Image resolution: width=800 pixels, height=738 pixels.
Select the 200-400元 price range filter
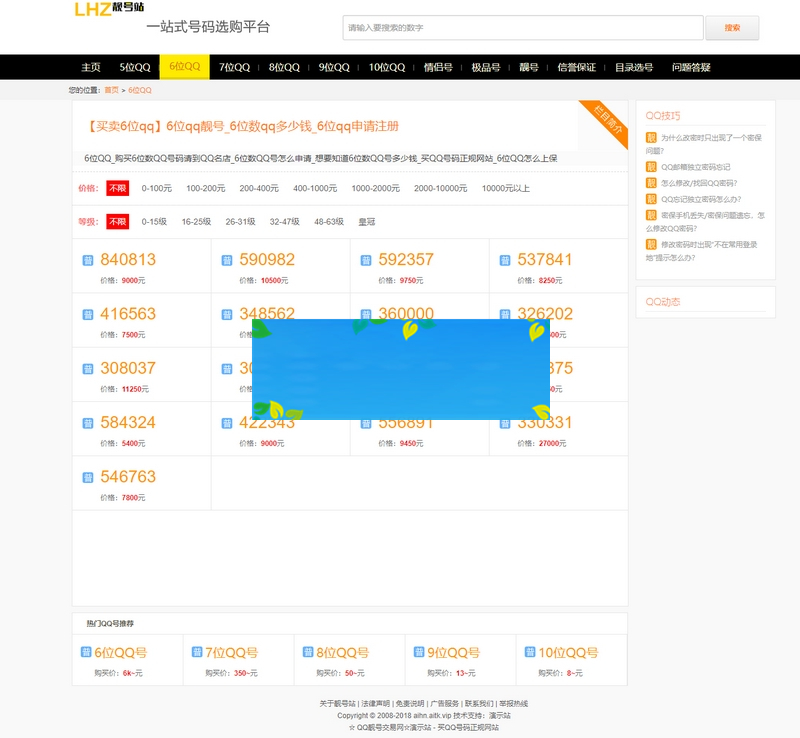click(259, 188)
